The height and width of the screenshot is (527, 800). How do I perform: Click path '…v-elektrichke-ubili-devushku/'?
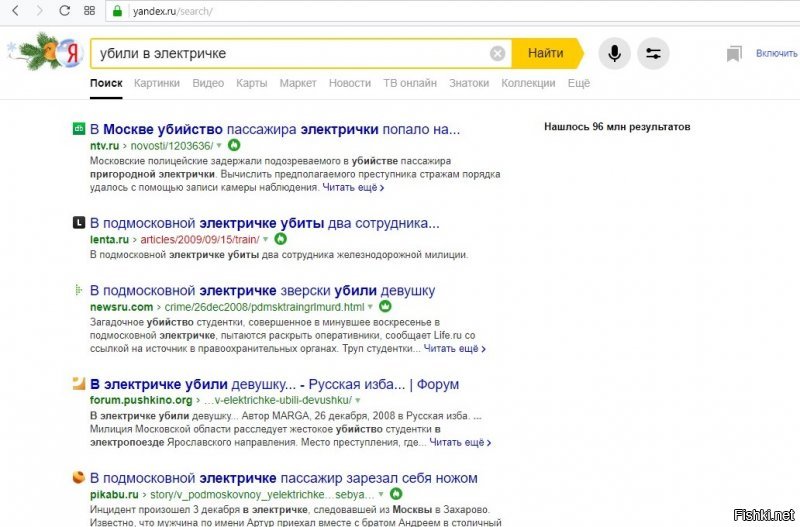[278, 400]
